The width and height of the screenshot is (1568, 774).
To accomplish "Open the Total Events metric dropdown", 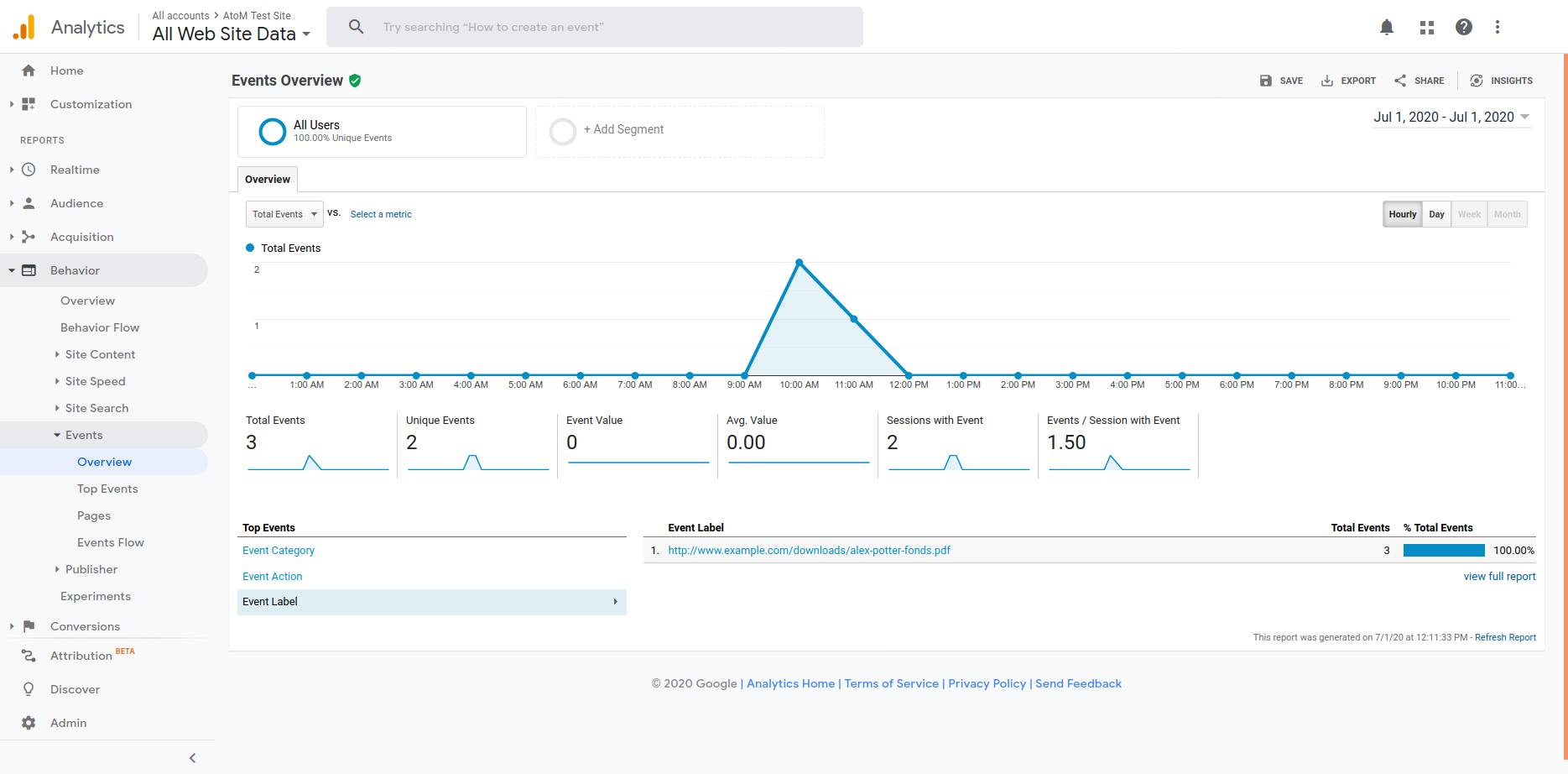I will click(x=284, y=214).
